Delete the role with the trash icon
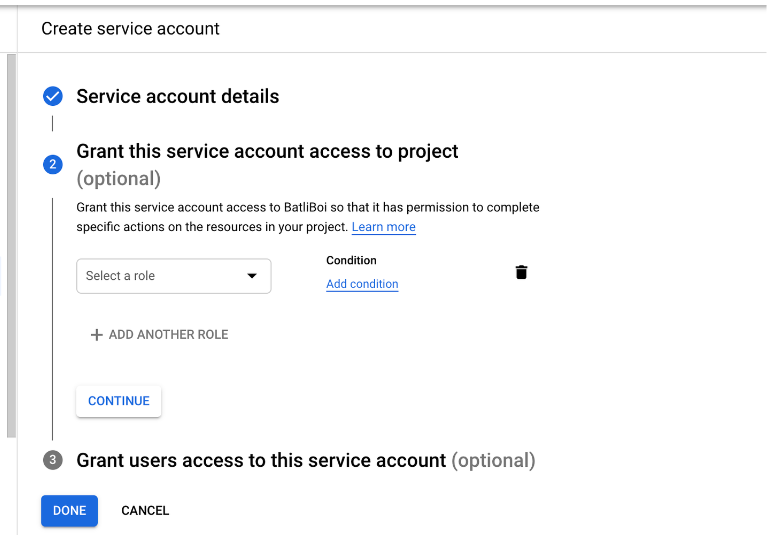Viewport: 771px width, 535px height. [x=521, y=272]
